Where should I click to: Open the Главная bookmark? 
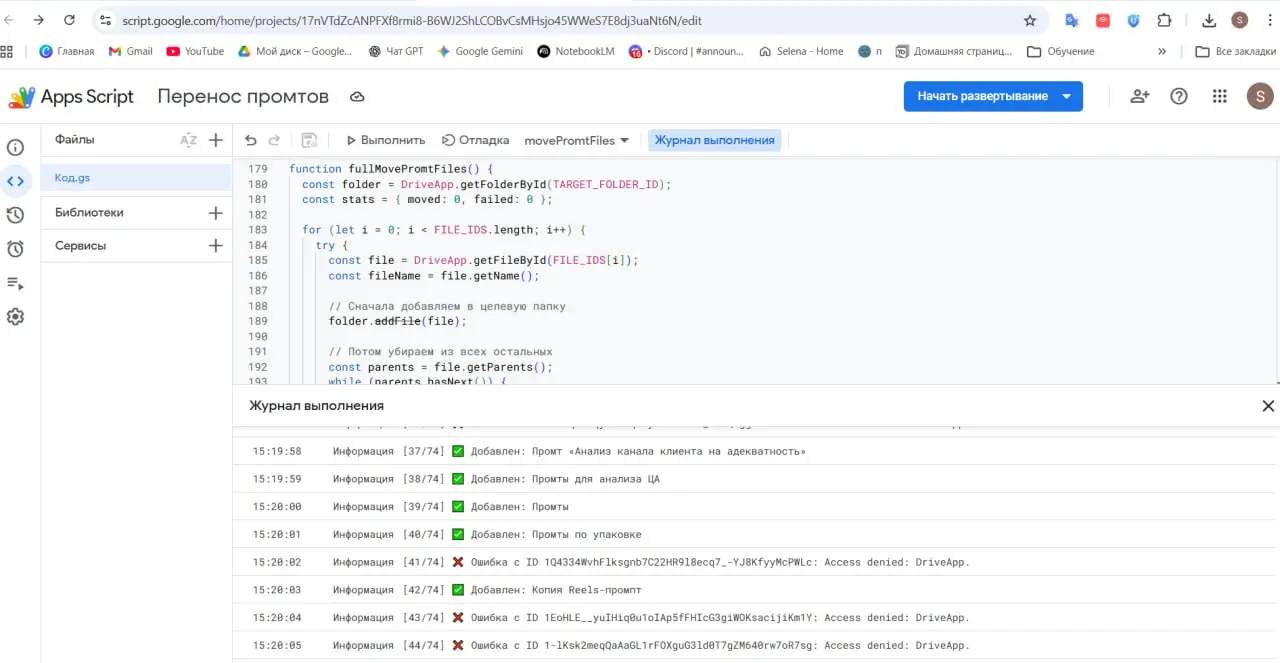[66, 51]
